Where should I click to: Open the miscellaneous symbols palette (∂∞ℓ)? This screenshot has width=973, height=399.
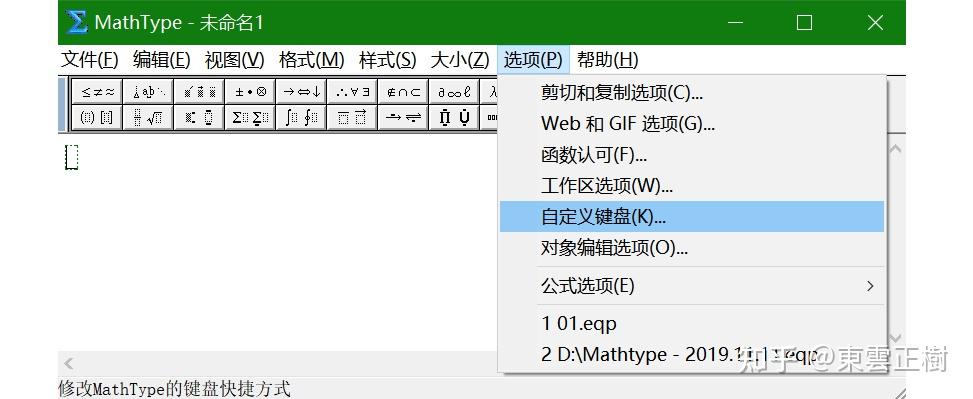click(x=454, y=92)
